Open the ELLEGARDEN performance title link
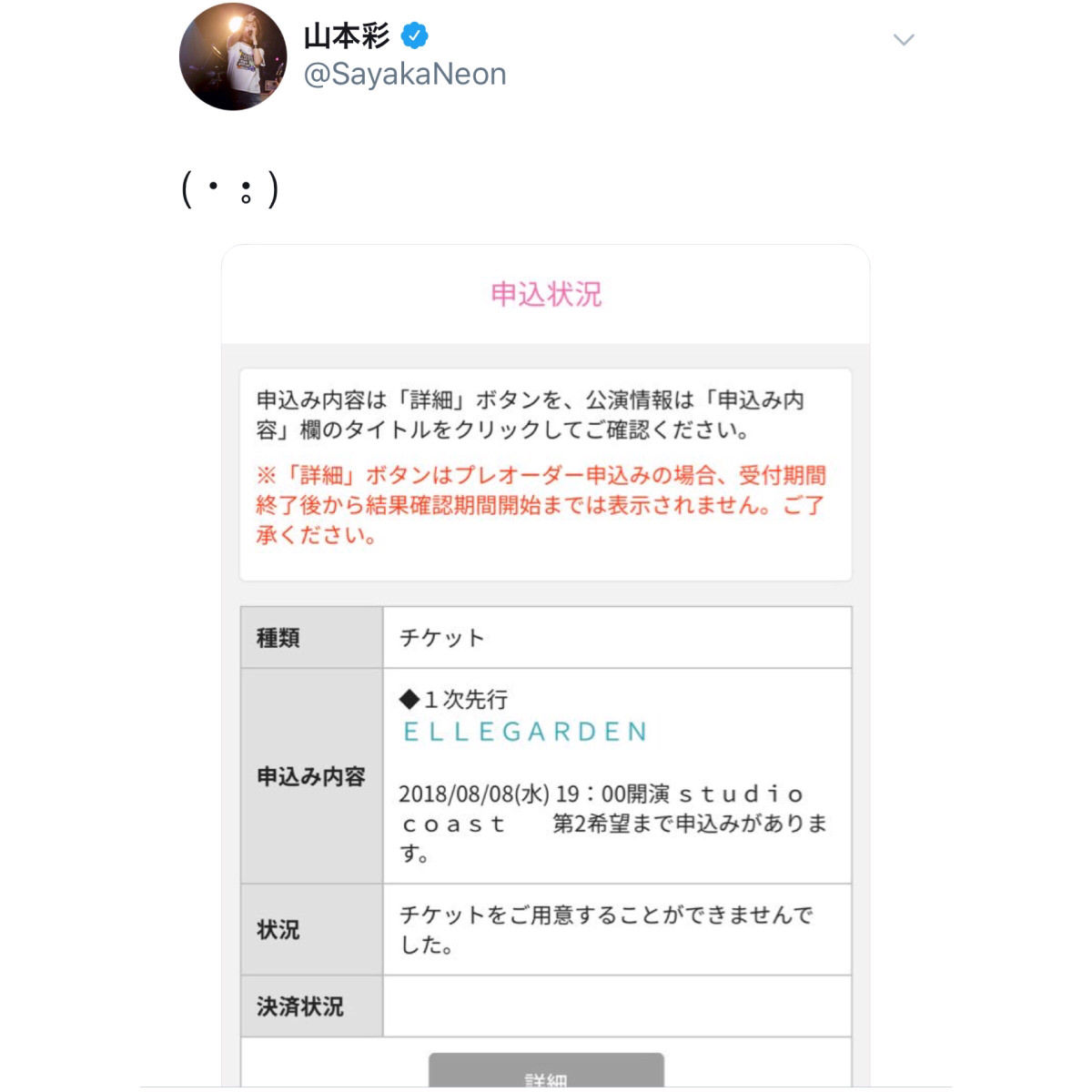Image resolution: width=1092 pixels, height=1092 pixels. 525,732
